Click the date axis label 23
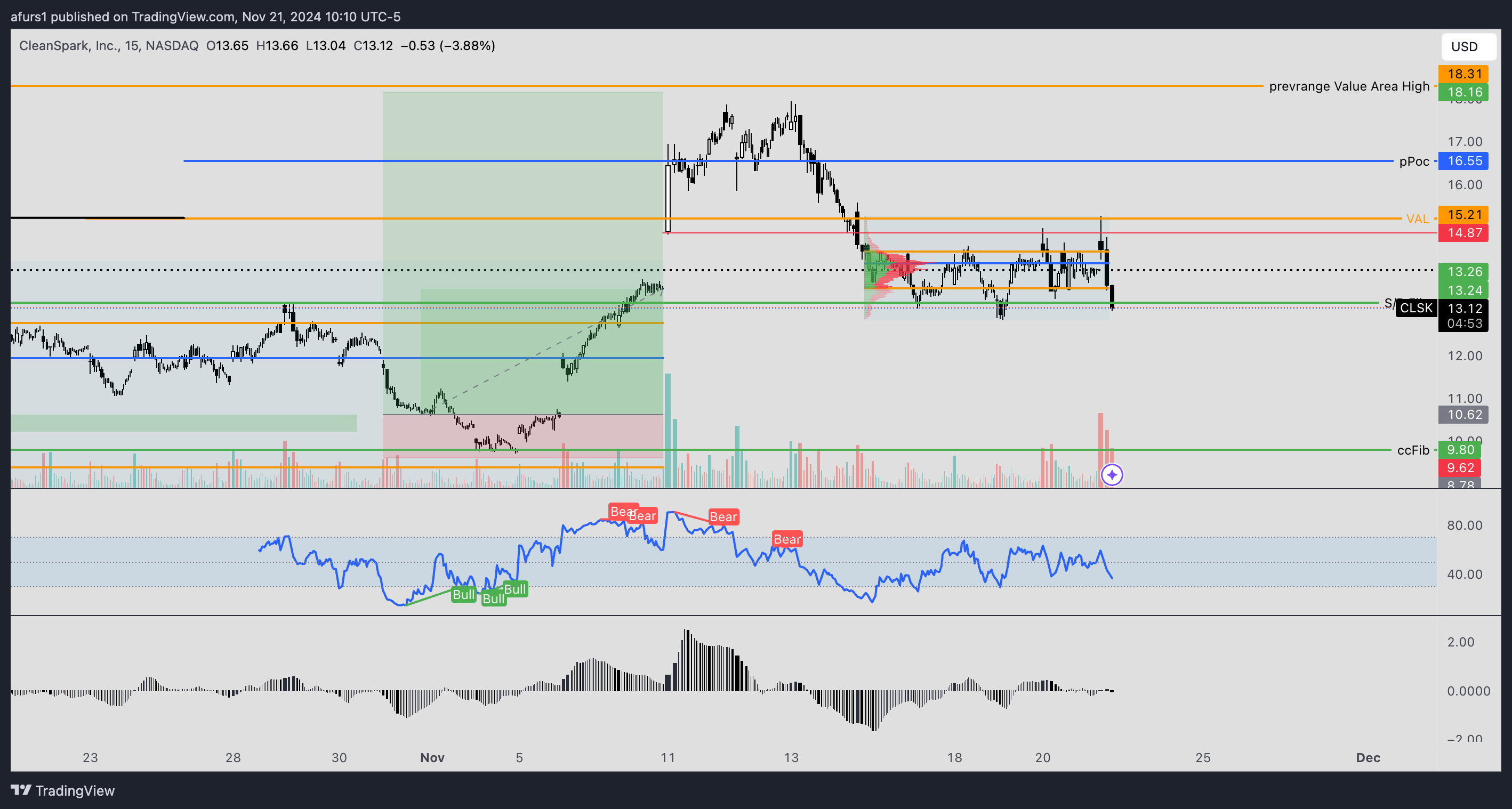Viewport: 1512px width, 809px height. [x=91, y=757]
